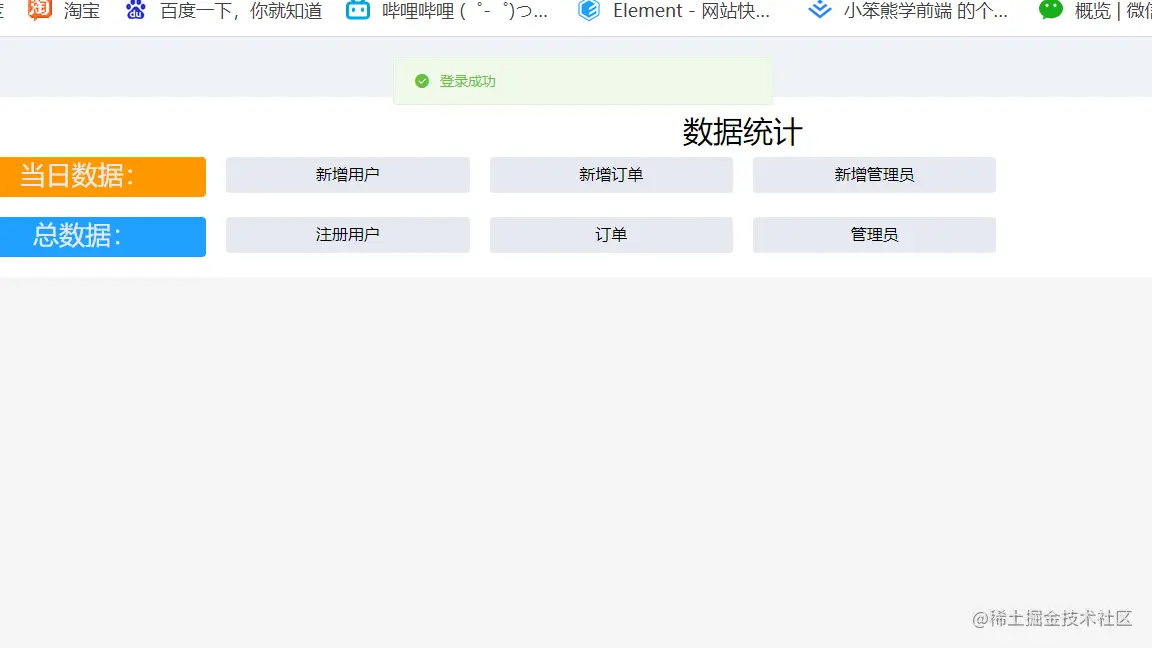Click the orange 当日数据 label
Viewport: 1152px width, 648px height.
point(103,176)
